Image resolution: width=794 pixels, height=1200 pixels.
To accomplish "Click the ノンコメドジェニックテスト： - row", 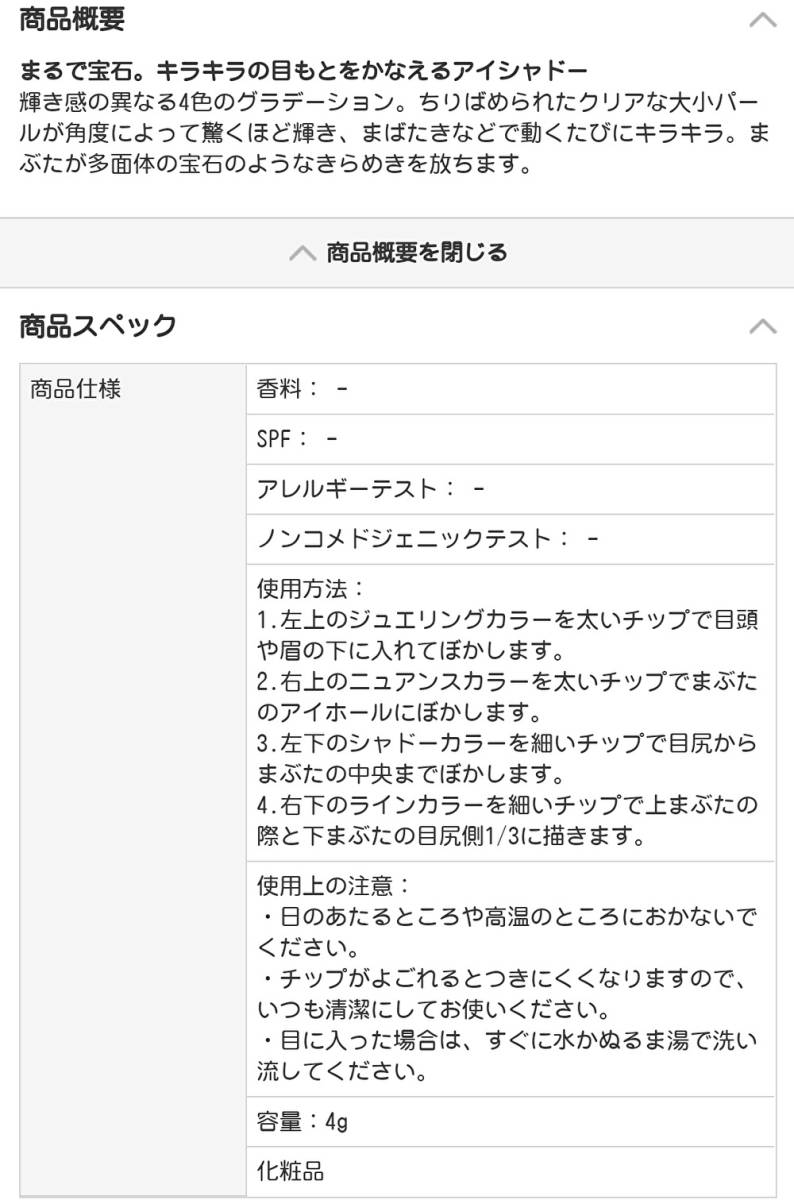I will tap(510, 539).
